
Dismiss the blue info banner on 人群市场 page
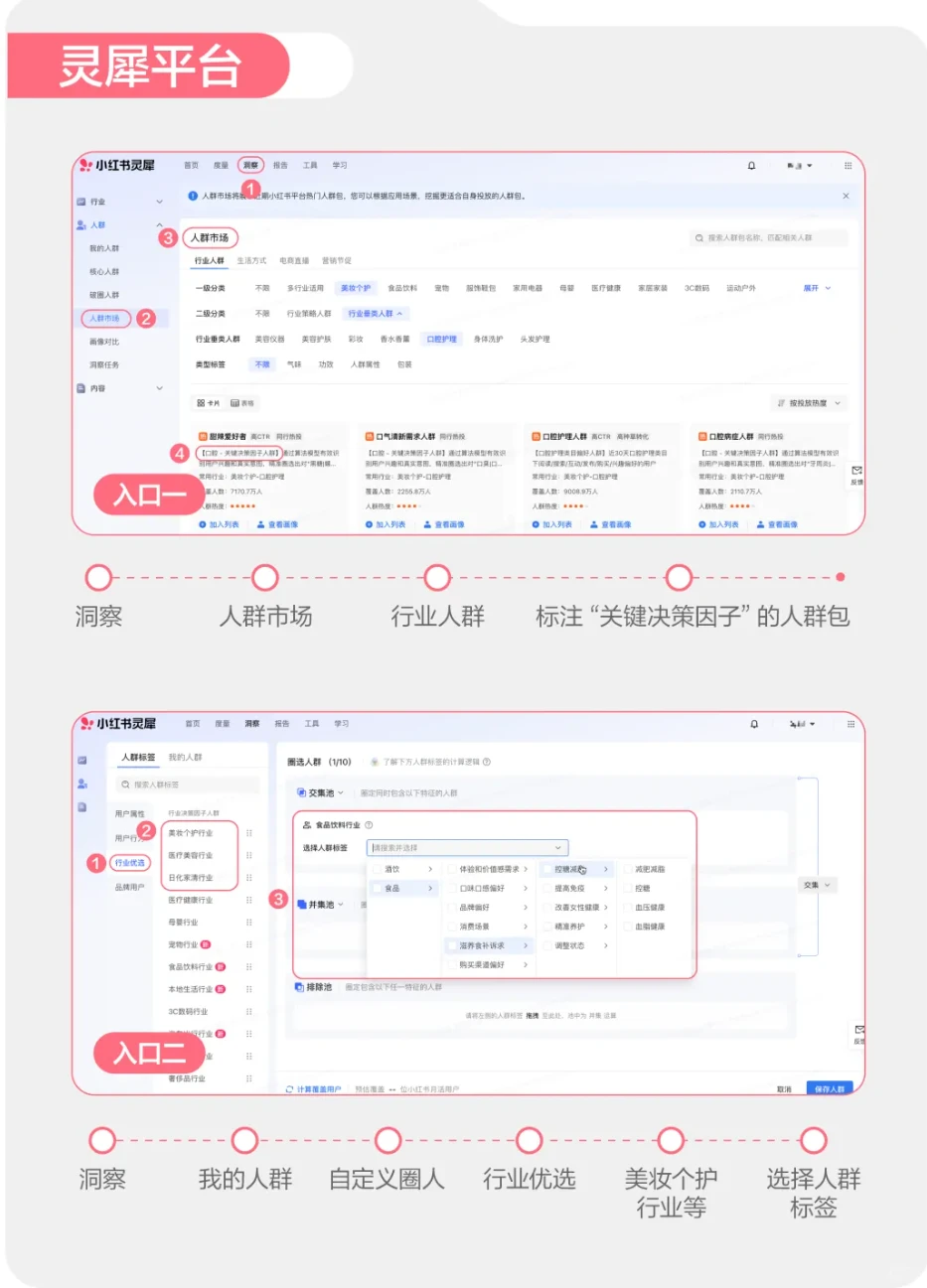click(846, 196)
